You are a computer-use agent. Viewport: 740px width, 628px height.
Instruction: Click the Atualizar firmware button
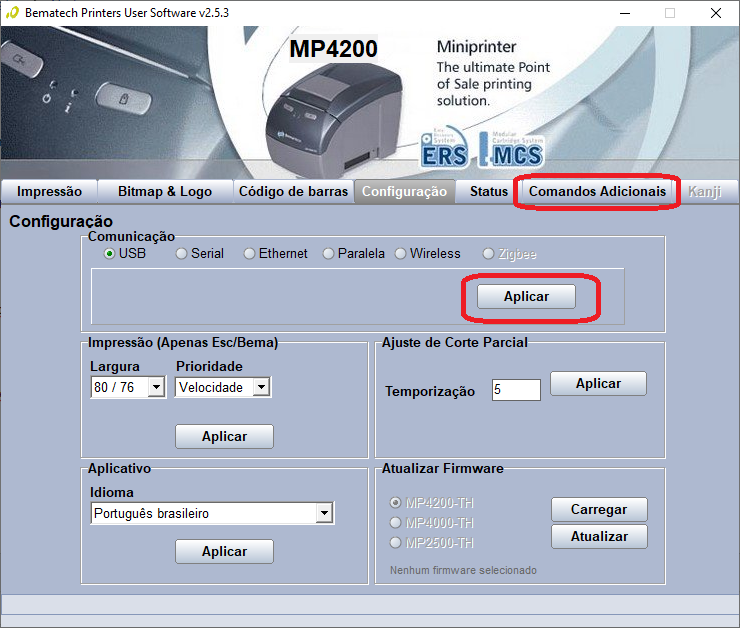tap(599, 537)
